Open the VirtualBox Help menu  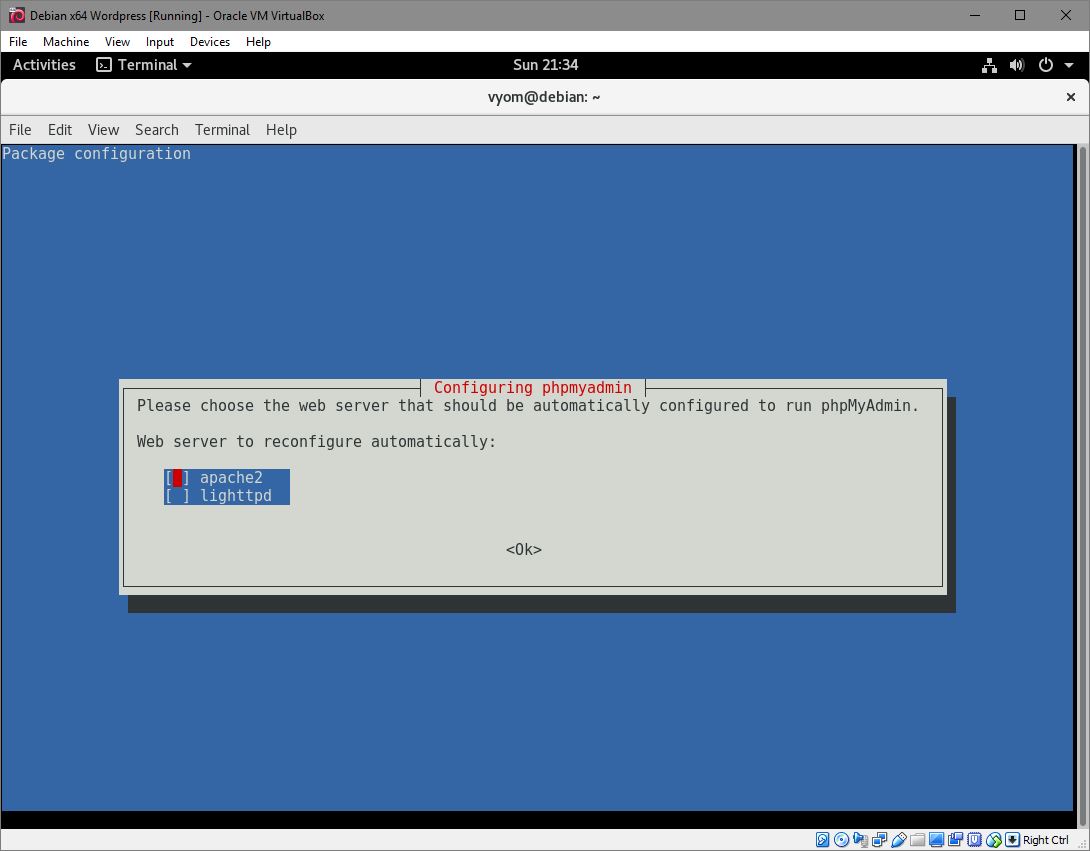pos(258,42)
